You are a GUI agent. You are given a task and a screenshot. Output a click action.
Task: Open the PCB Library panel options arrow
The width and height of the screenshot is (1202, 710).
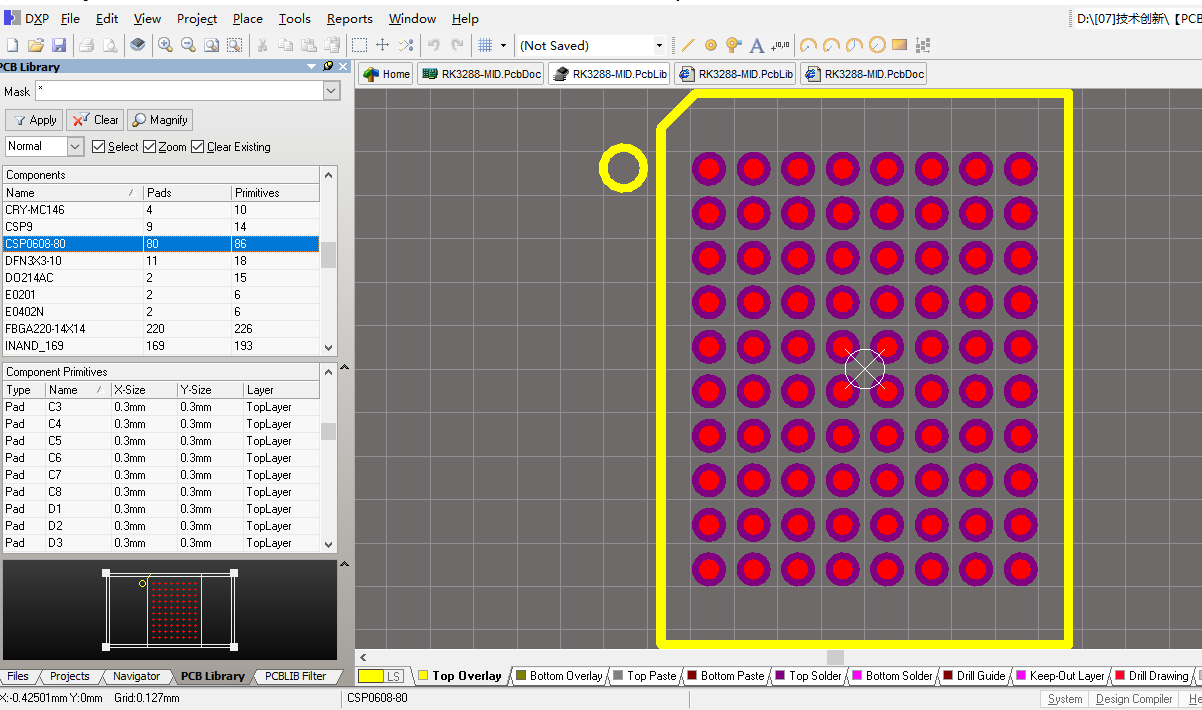[x=312, y=66]
